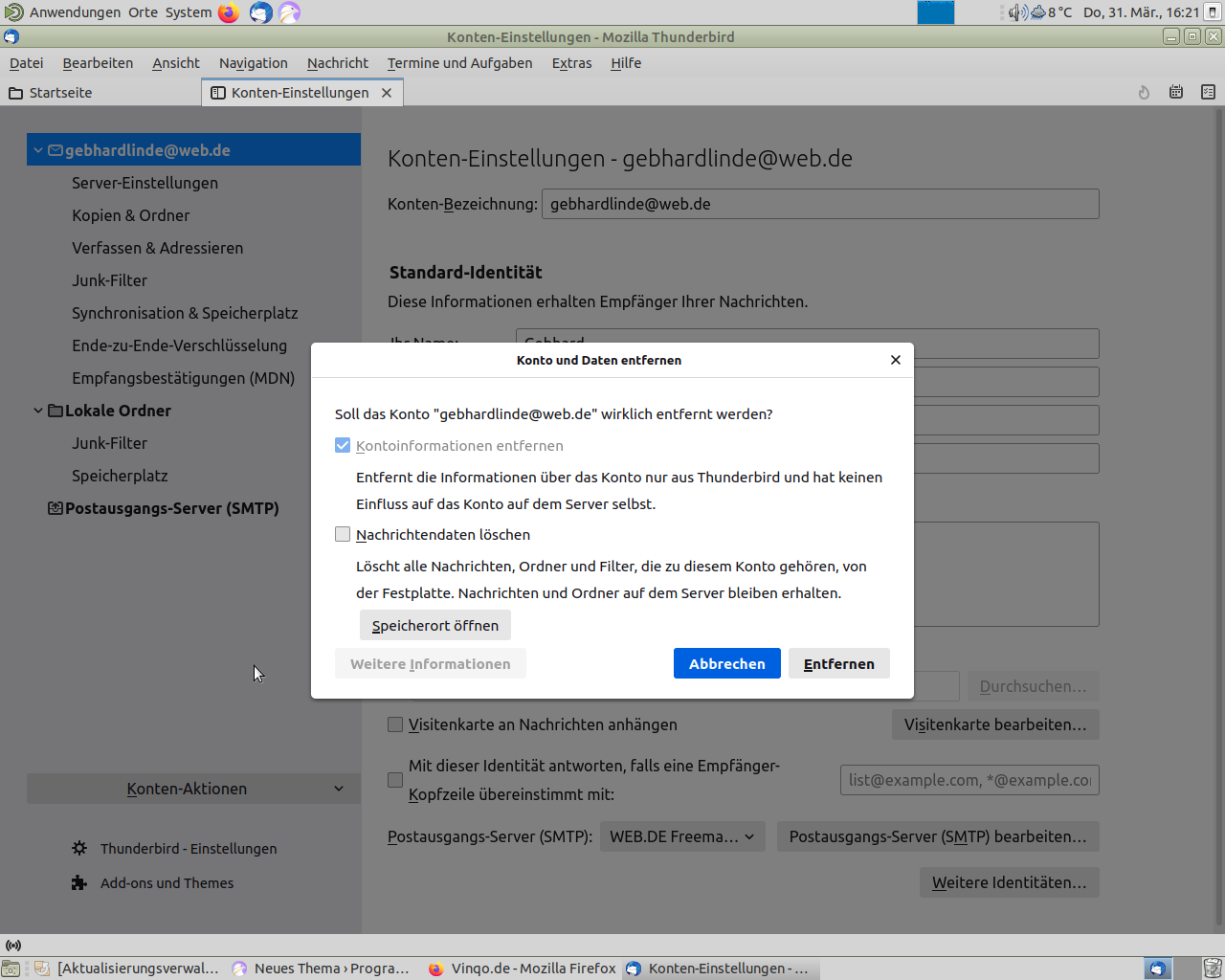The image size is (1225, 980).
Task: Click the online status icon in status bar
Action: coord(13,946)
